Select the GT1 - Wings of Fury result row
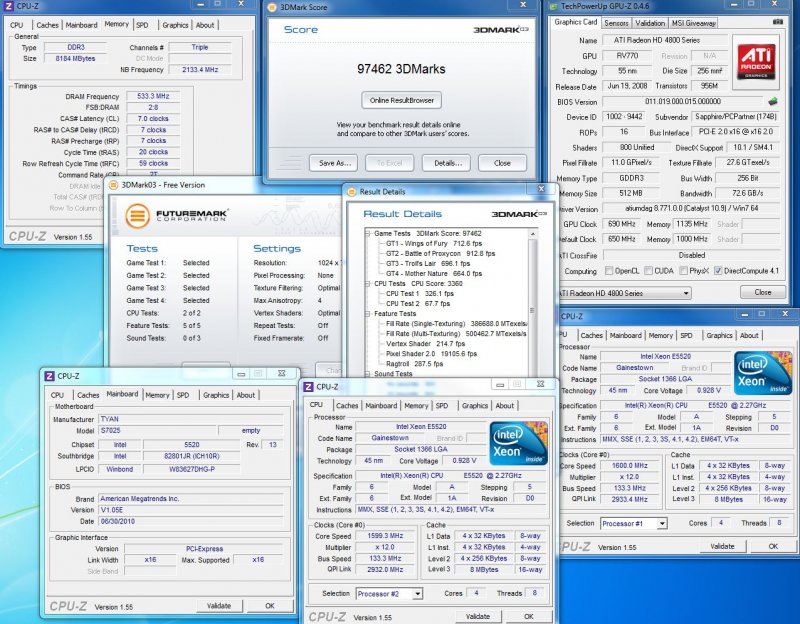The image size is (800, 624). tap(434, 243)
